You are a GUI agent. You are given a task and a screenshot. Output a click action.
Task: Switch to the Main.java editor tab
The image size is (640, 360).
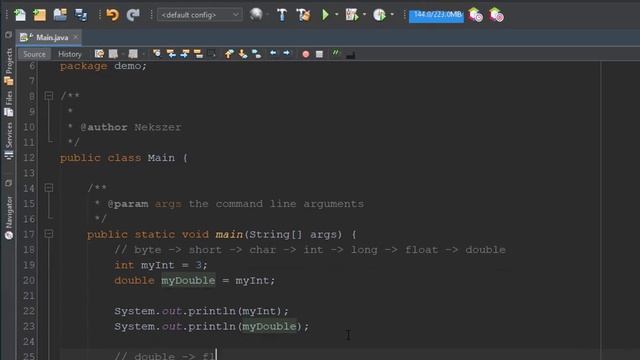tap(48, 38)
